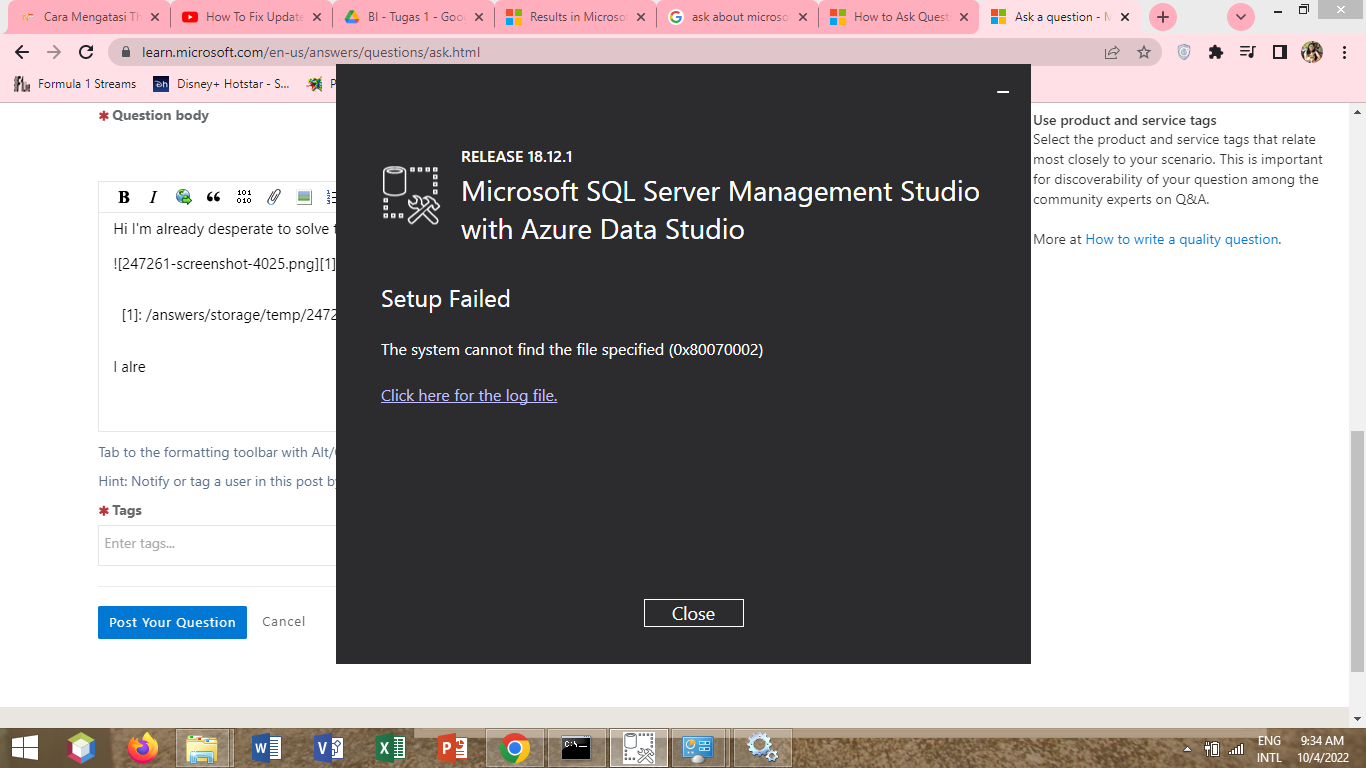Open the shield extension icon
Viewport: 1366px width, 768px height.
point(1184,52)
